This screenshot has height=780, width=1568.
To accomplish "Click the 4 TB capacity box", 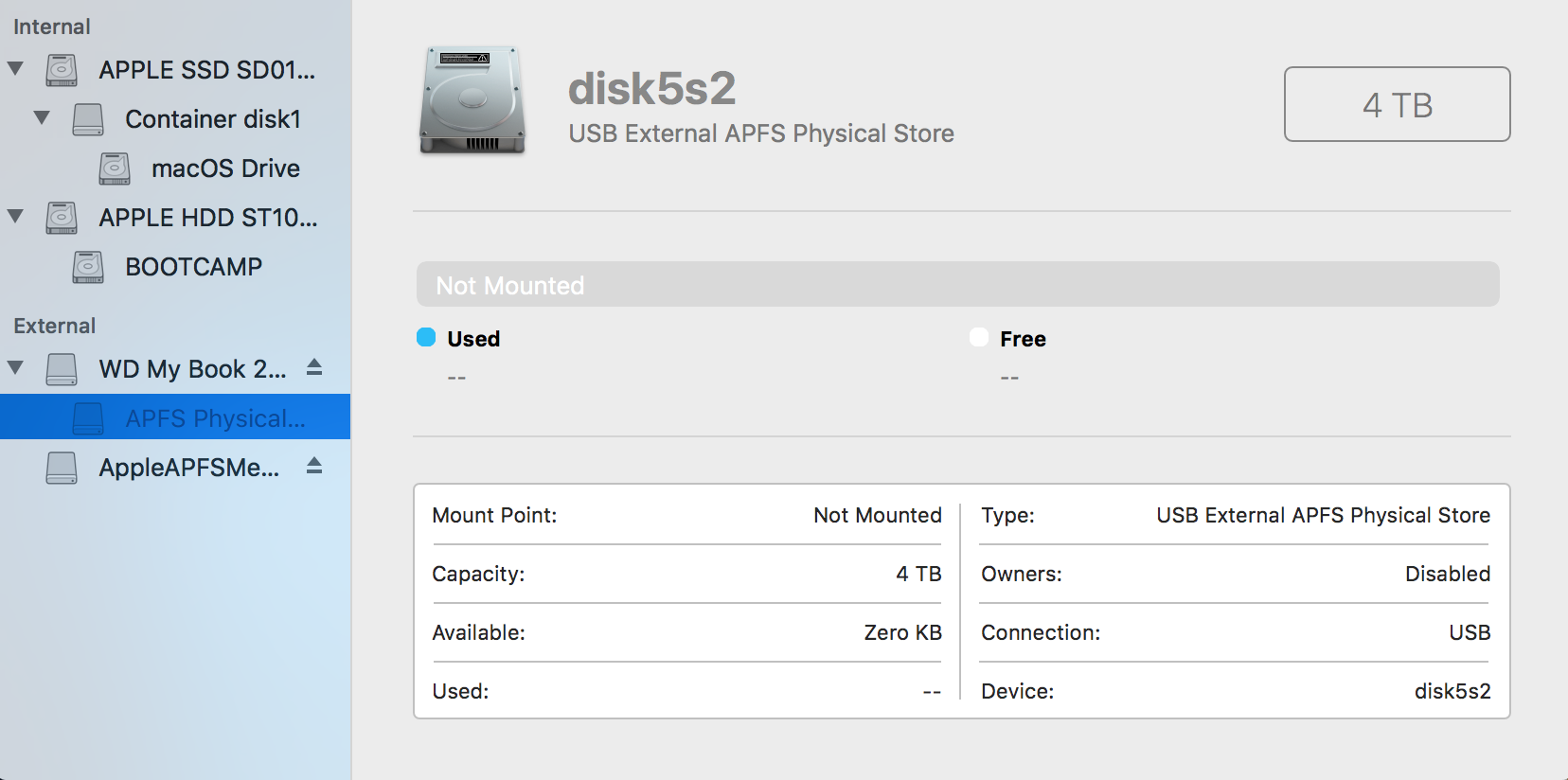I will [1397, 104].
